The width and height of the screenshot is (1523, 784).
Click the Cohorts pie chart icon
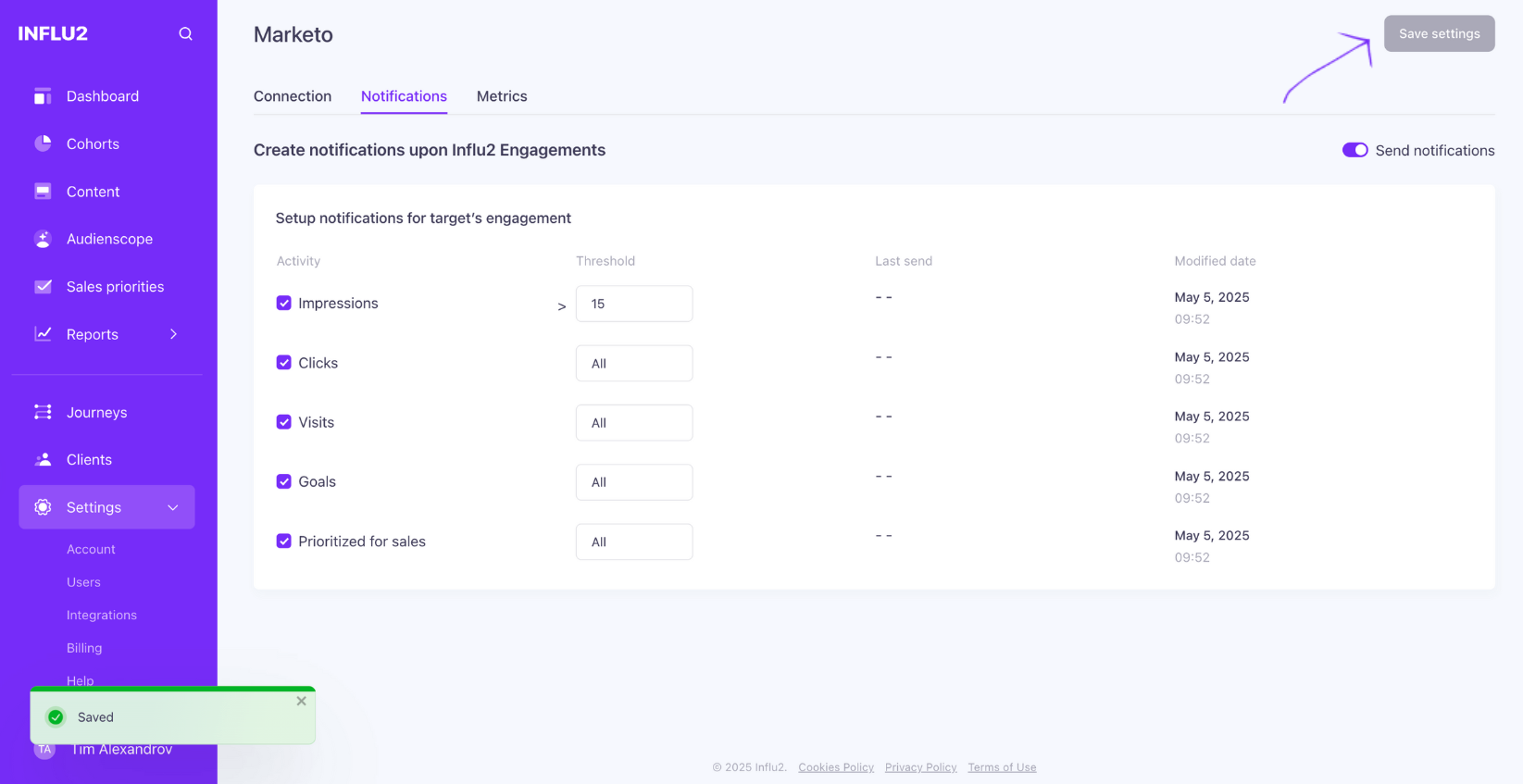(43, 143)
